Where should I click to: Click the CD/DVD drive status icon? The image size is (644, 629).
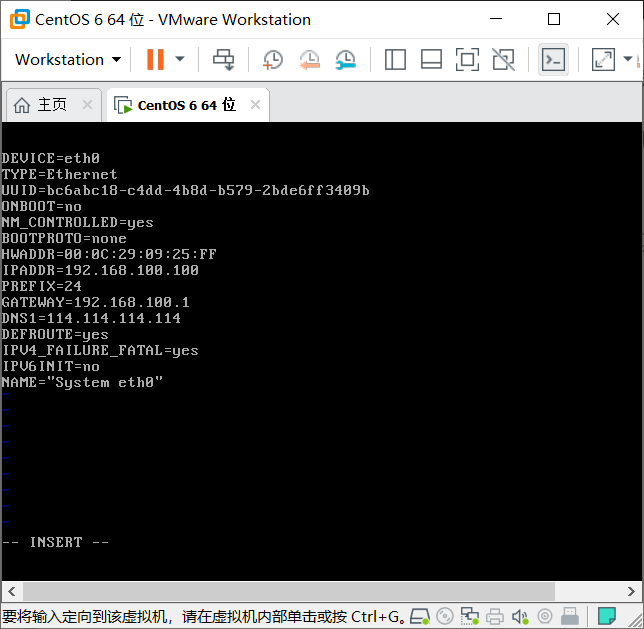pos(445,616)
